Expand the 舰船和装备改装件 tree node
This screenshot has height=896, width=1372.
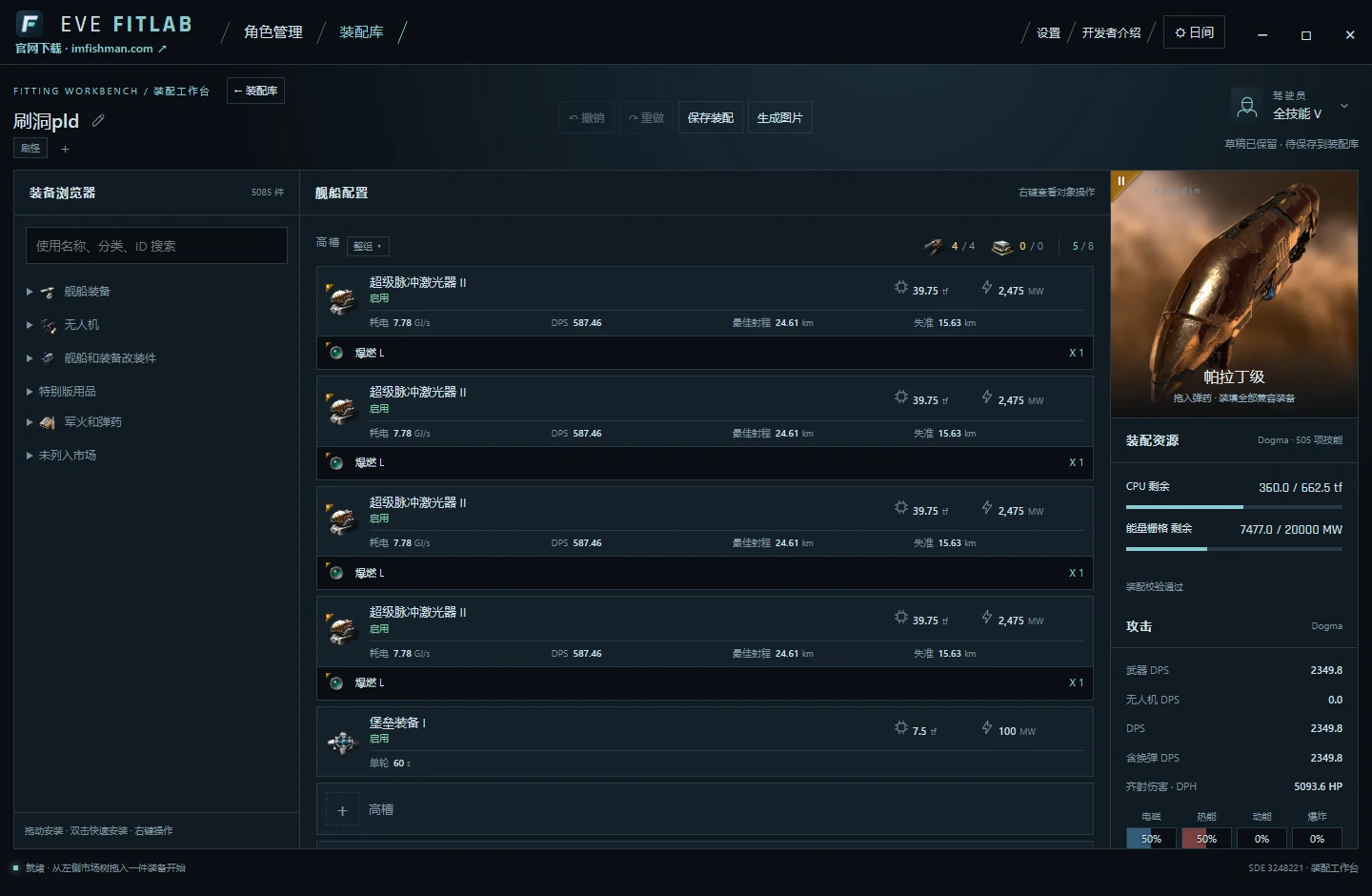pyautogui.click(x=30, y=358)
